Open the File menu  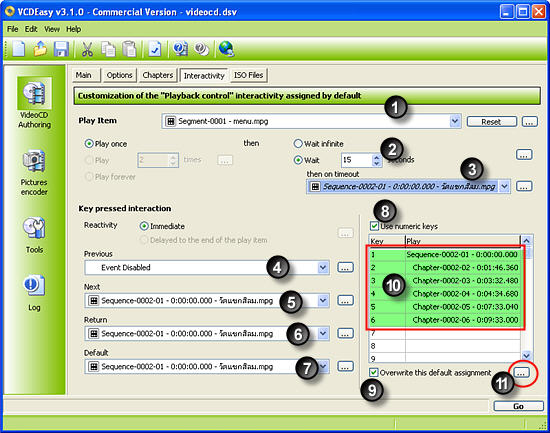[12, 29]
